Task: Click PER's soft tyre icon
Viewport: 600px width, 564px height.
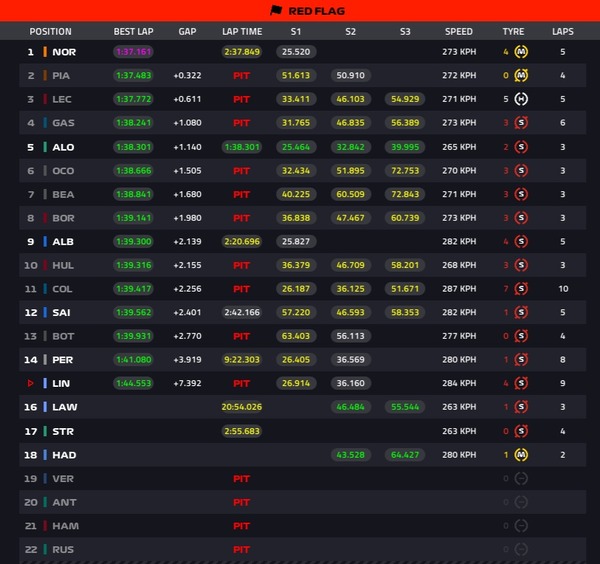Action: pos(521,360)
